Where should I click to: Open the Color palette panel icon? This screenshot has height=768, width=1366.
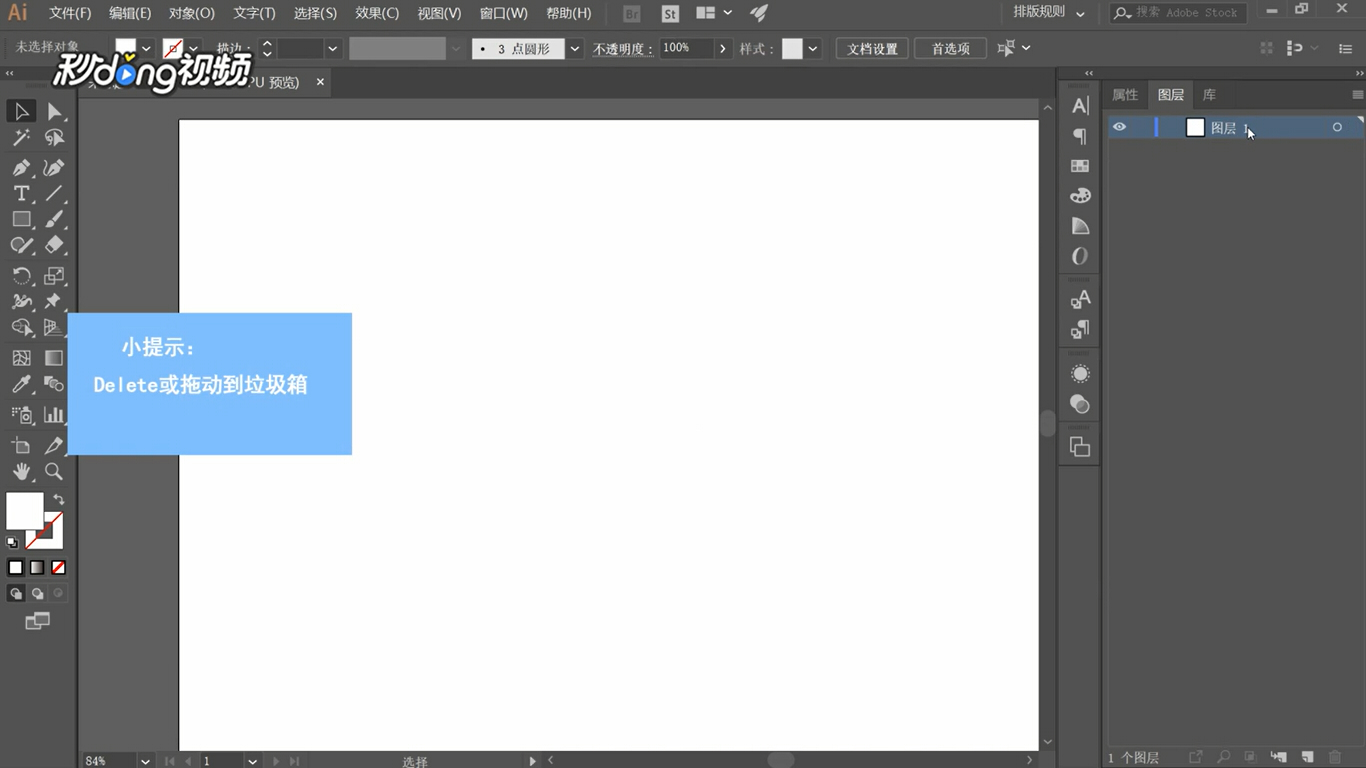[1080, 196]
